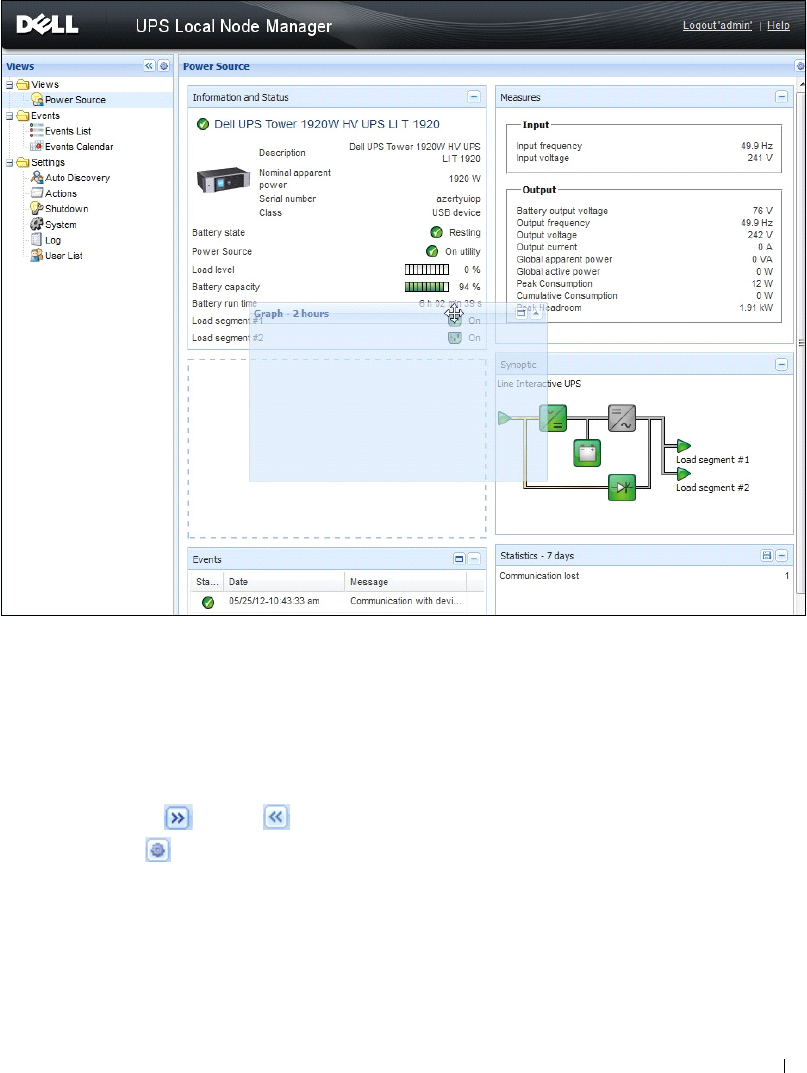Click the Logout 'admin' link
Screen dimensions: 807x1073
pyautogui.click(x=717, y=25)
